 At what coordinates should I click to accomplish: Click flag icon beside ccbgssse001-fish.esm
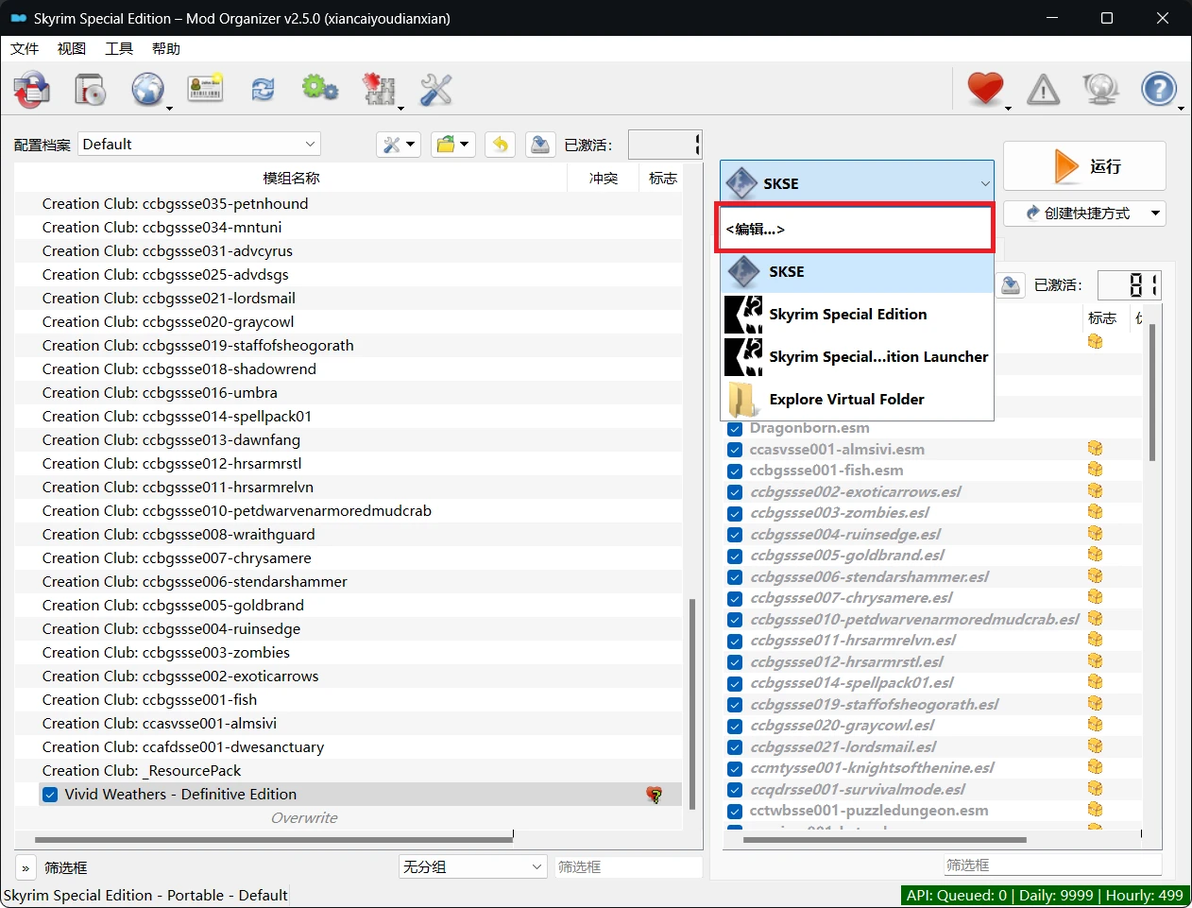tap(1095, 469)
